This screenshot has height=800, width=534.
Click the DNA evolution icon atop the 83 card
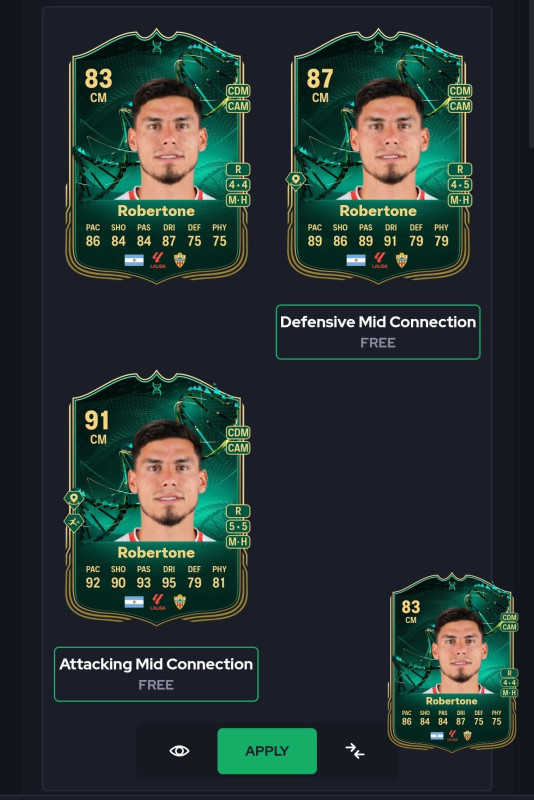[x=157, y=46]
